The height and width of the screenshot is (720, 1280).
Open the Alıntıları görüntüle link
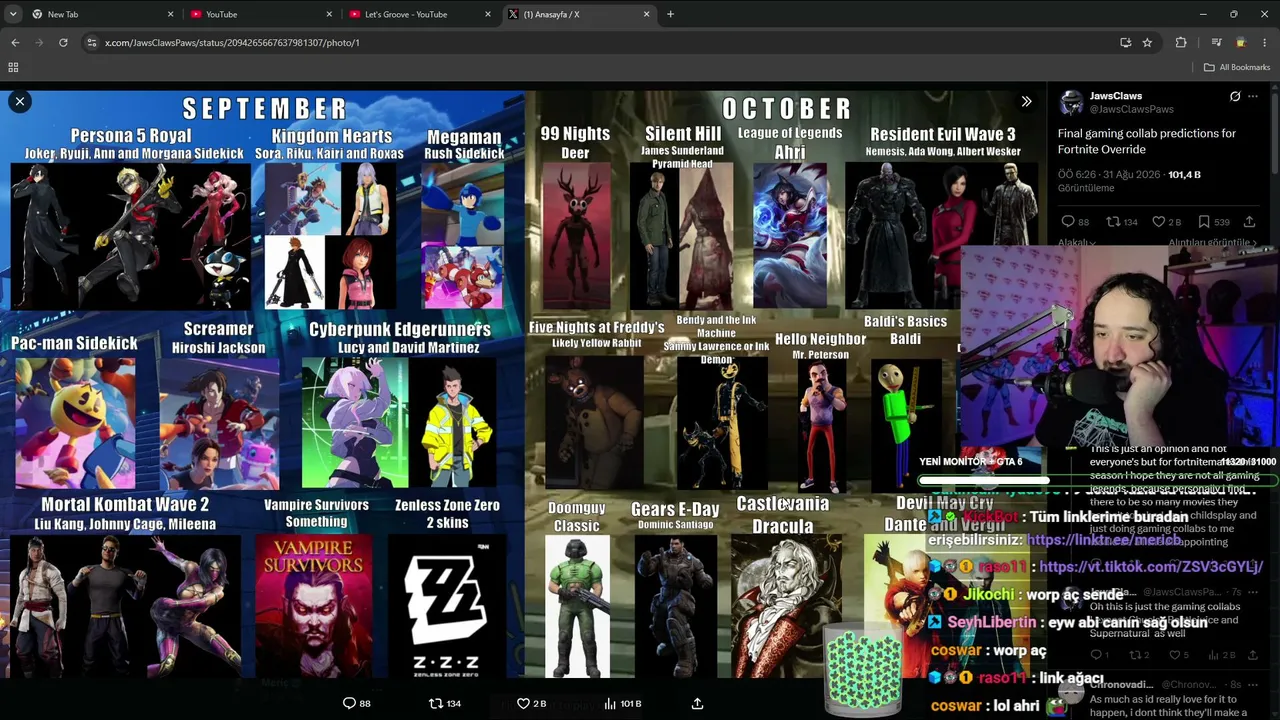1213,243
